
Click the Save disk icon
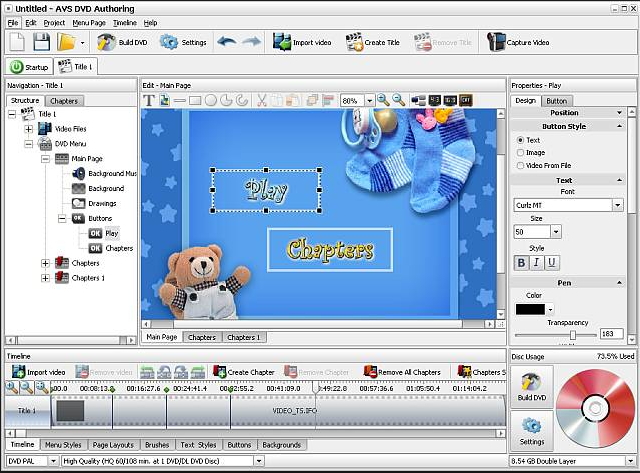point(42,42)
